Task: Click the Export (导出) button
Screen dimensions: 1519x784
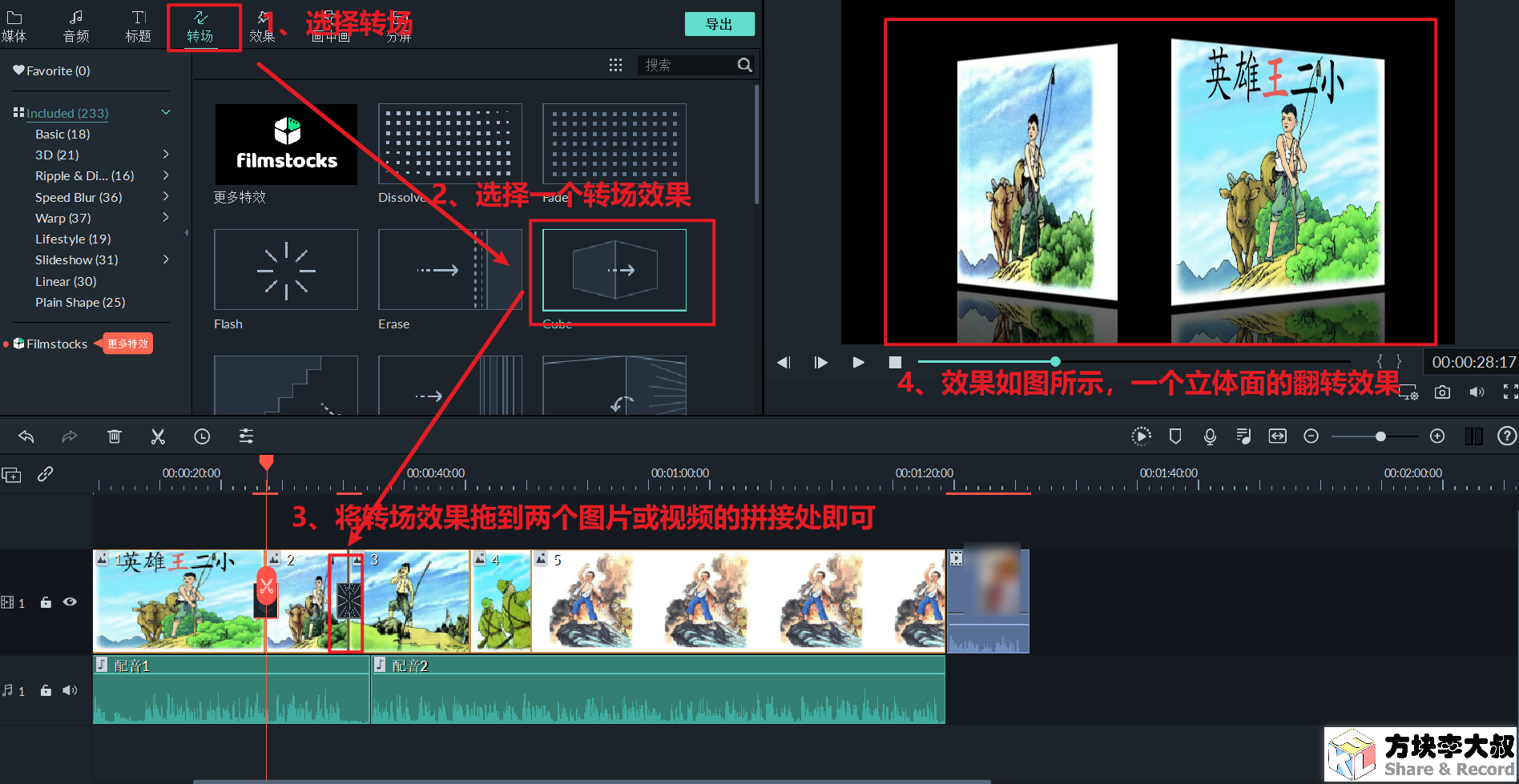Action: (719, 24)
